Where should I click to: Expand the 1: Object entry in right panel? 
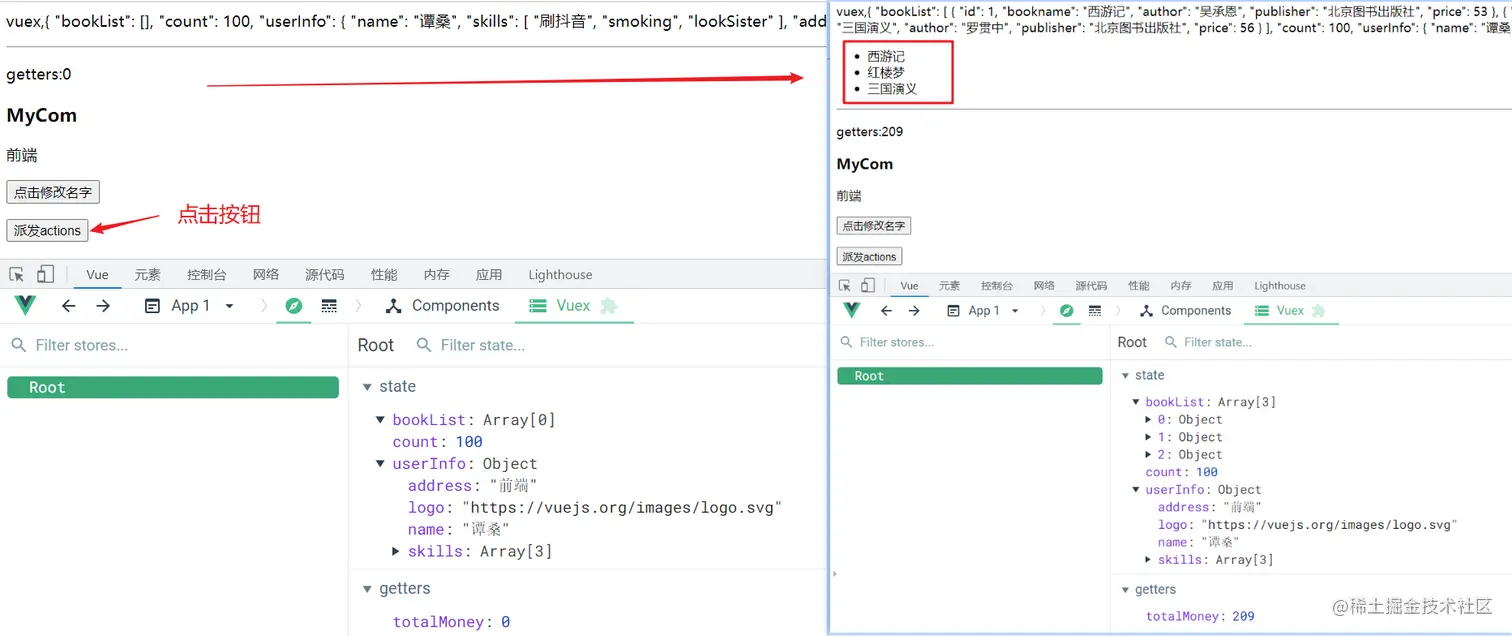pyautogui.click(x=1148, y=437)
